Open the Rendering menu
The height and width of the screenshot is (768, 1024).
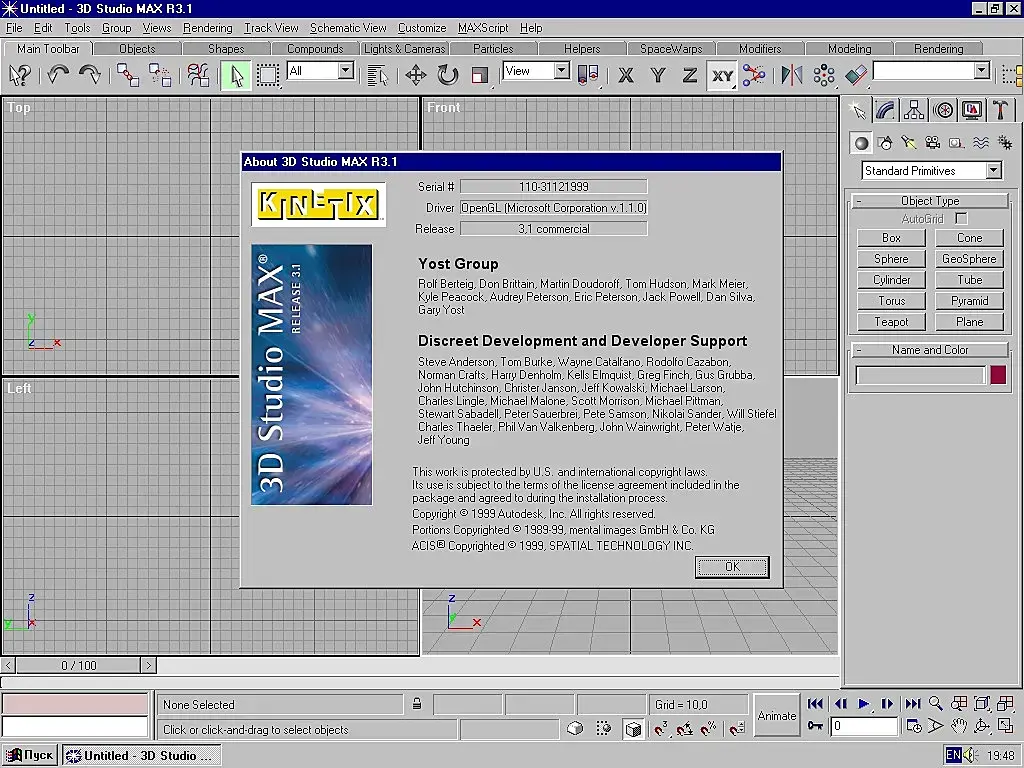pos(207,28)
